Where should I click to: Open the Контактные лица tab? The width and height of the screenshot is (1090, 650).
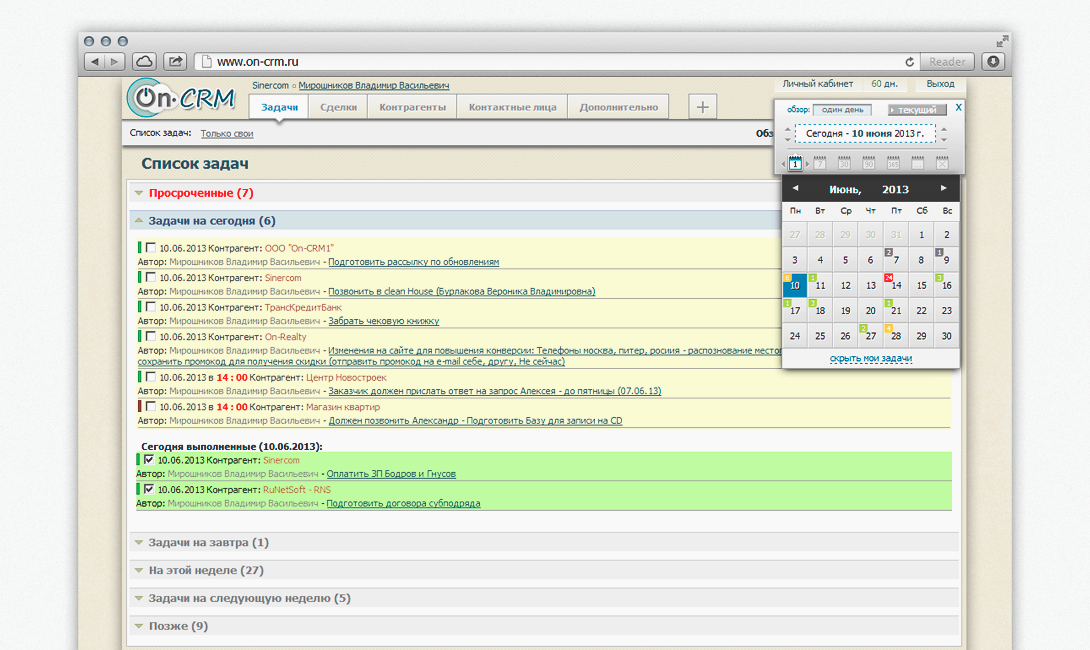point(512,107)
